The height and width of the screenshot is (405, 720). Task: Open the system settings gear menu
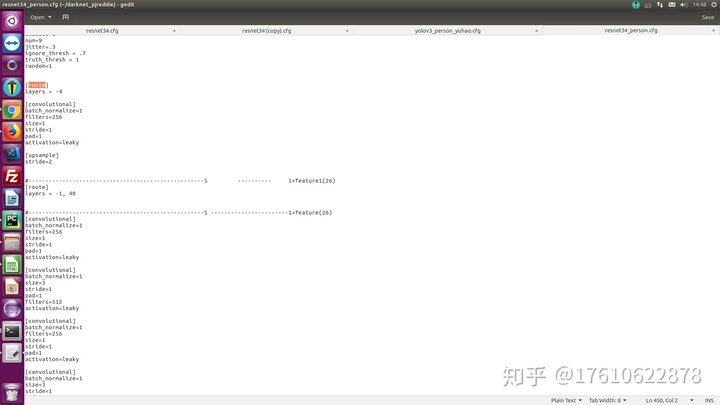pyautogui.click(x=712, y=5)
